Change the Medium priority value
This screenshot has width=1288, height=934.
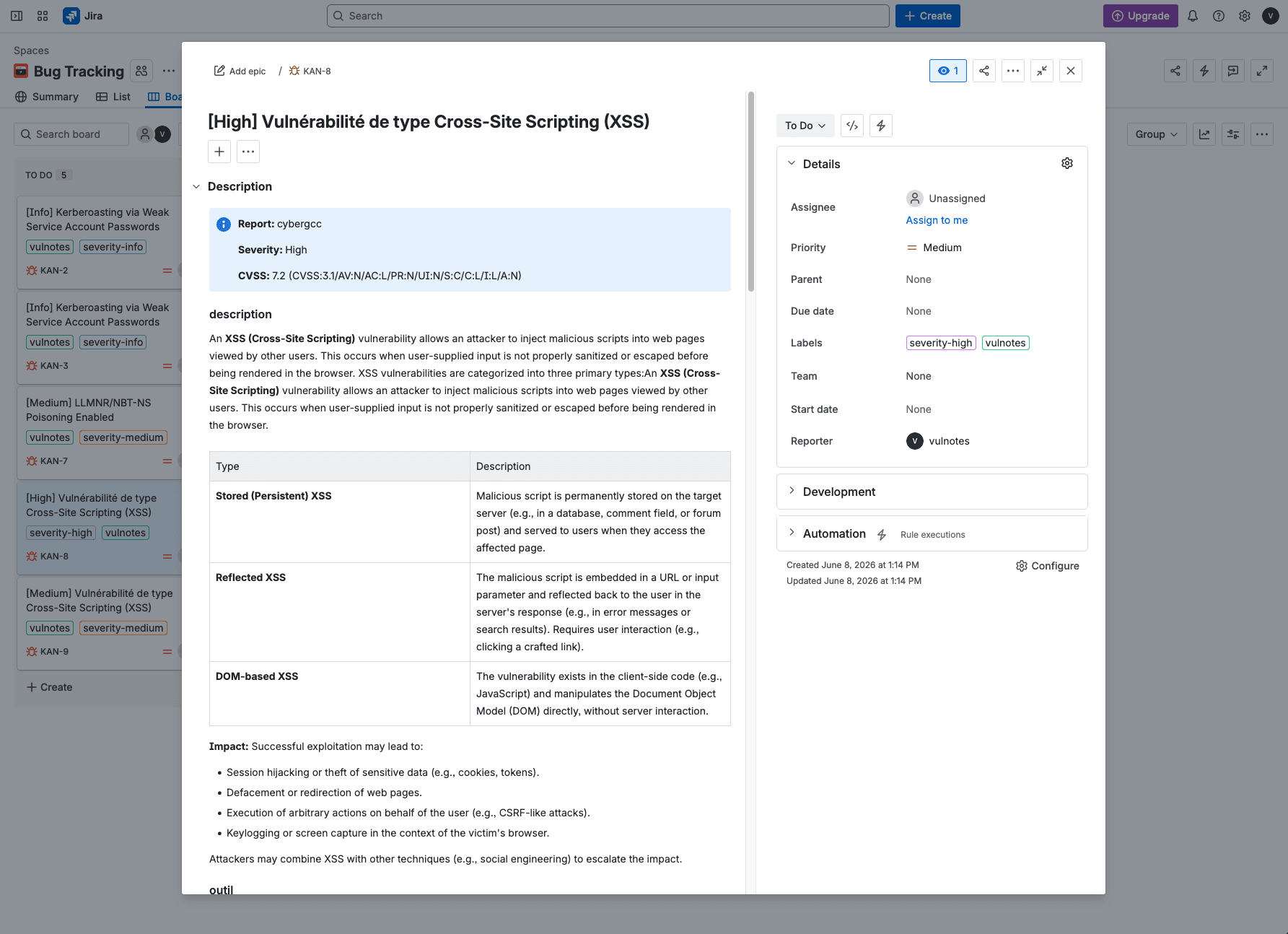pyautogui.click(x=934, y=248)
